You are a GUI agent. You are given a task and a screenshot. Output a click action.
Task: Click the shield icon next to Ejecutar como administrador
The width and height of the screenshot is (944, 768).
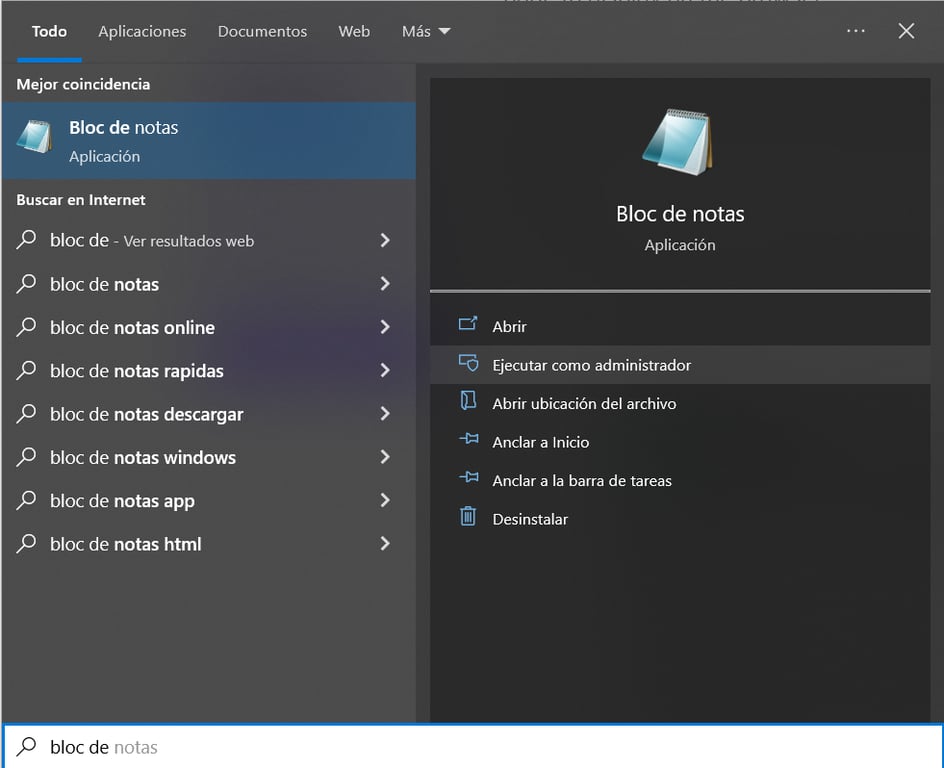[468, 364]
